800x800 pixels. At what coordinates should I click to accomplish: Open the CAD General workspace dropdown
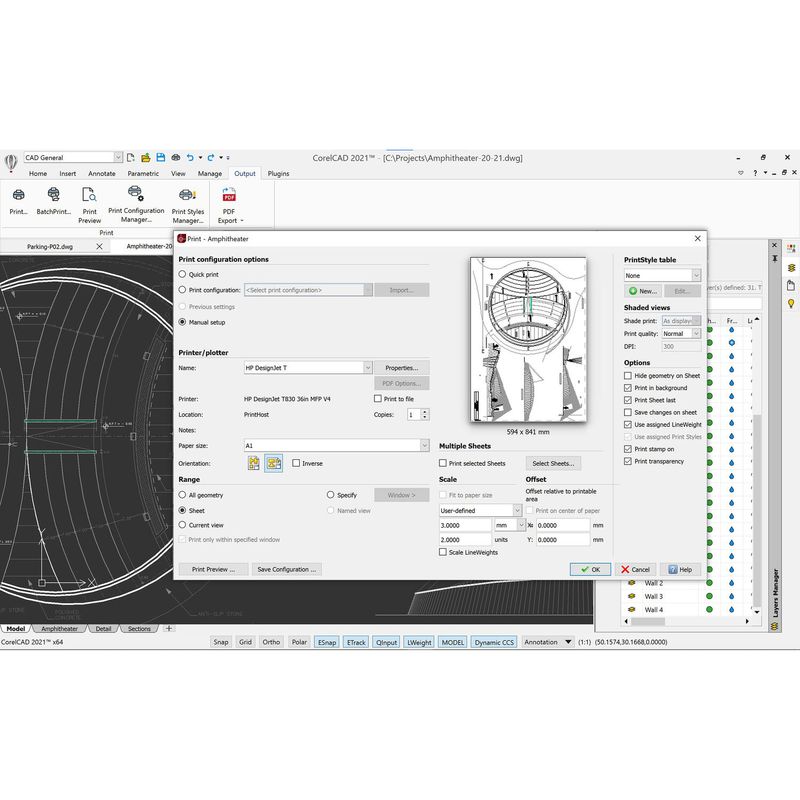(x=118, y=158)
